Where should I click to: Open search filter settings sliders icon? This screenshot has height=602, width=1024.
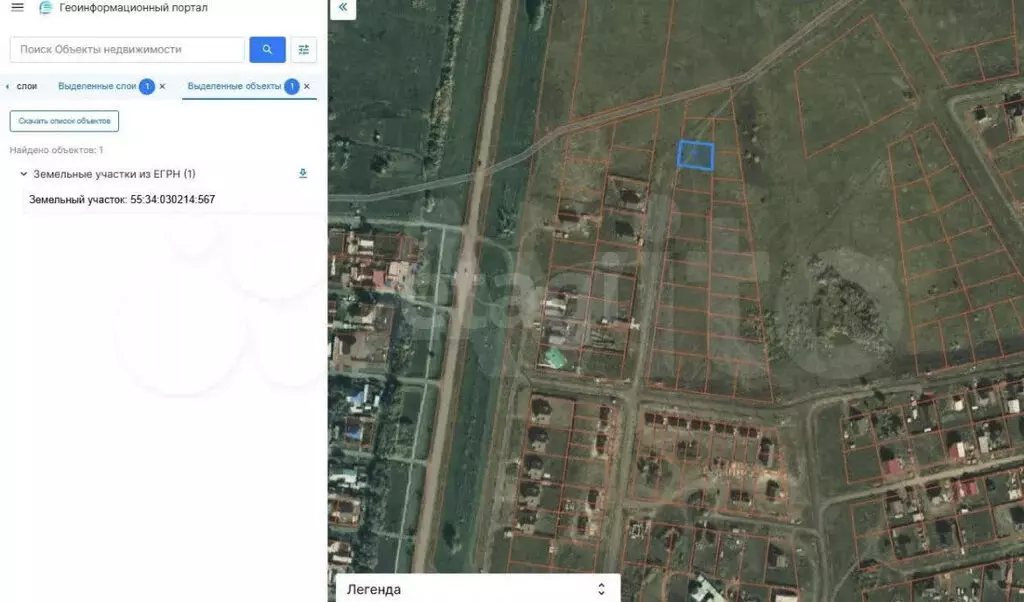point(303,49)
